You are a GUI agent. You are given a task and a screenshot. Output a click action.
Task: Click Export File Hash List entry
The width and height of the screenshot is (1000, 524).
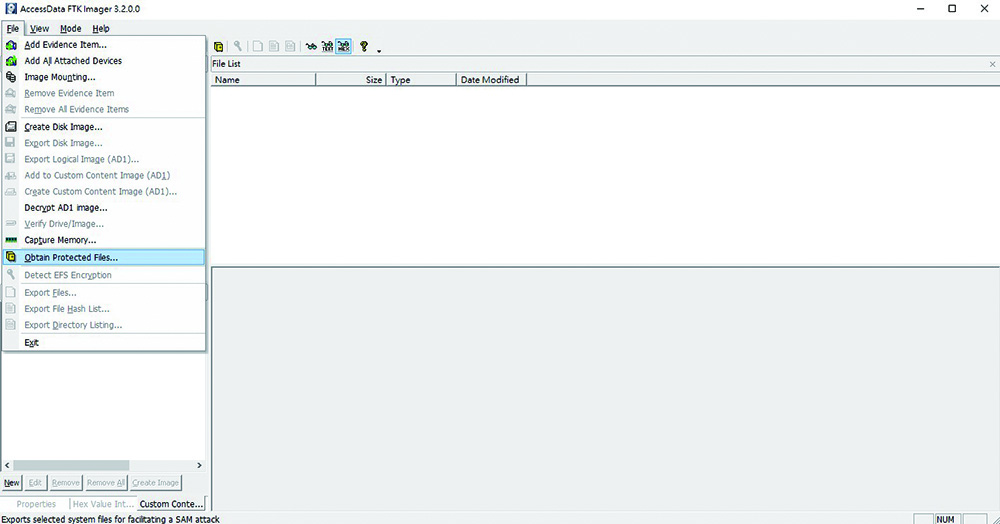(x=104, y=309)
